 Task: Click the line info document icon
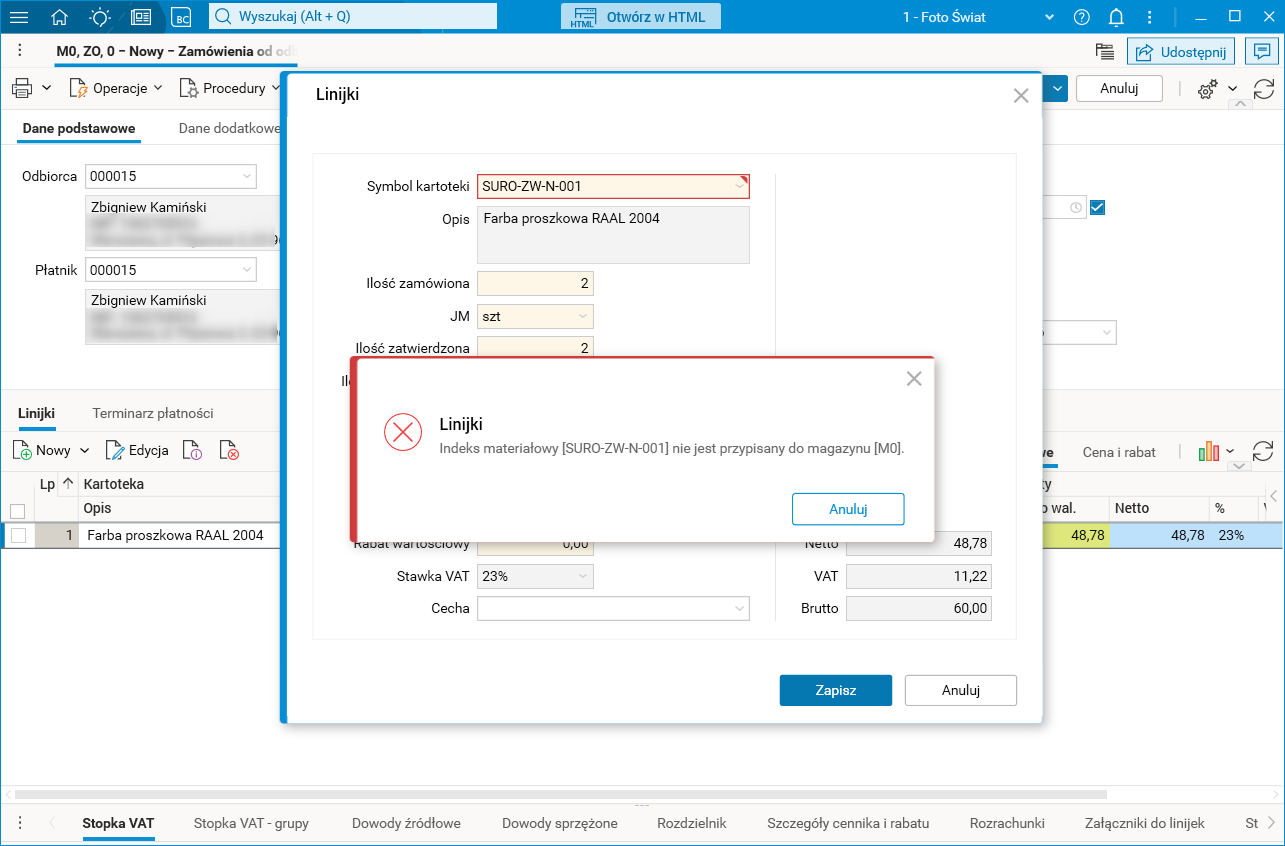point(193,451)
